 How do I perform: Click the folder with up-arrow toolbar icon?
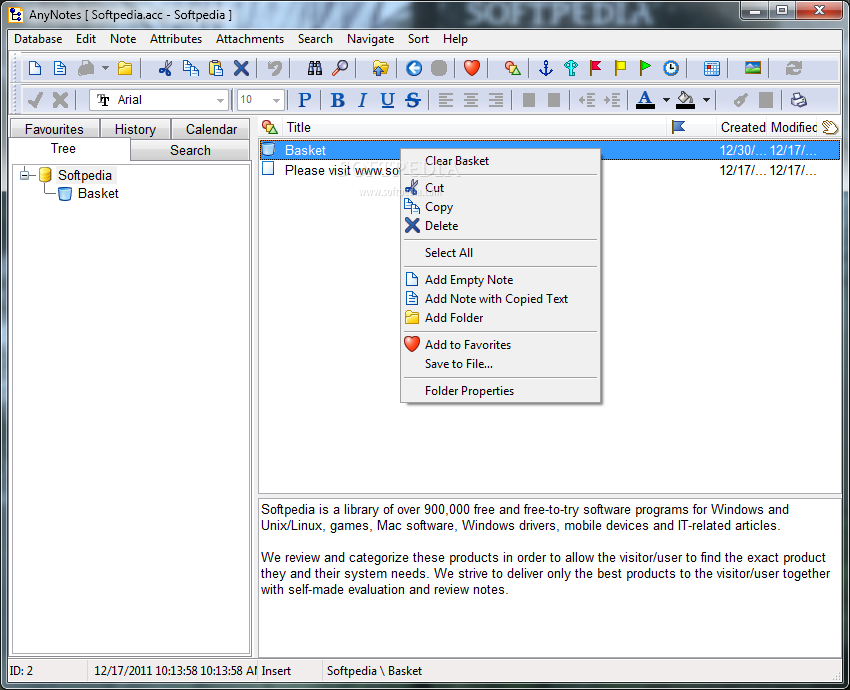[x=381, y=68]
